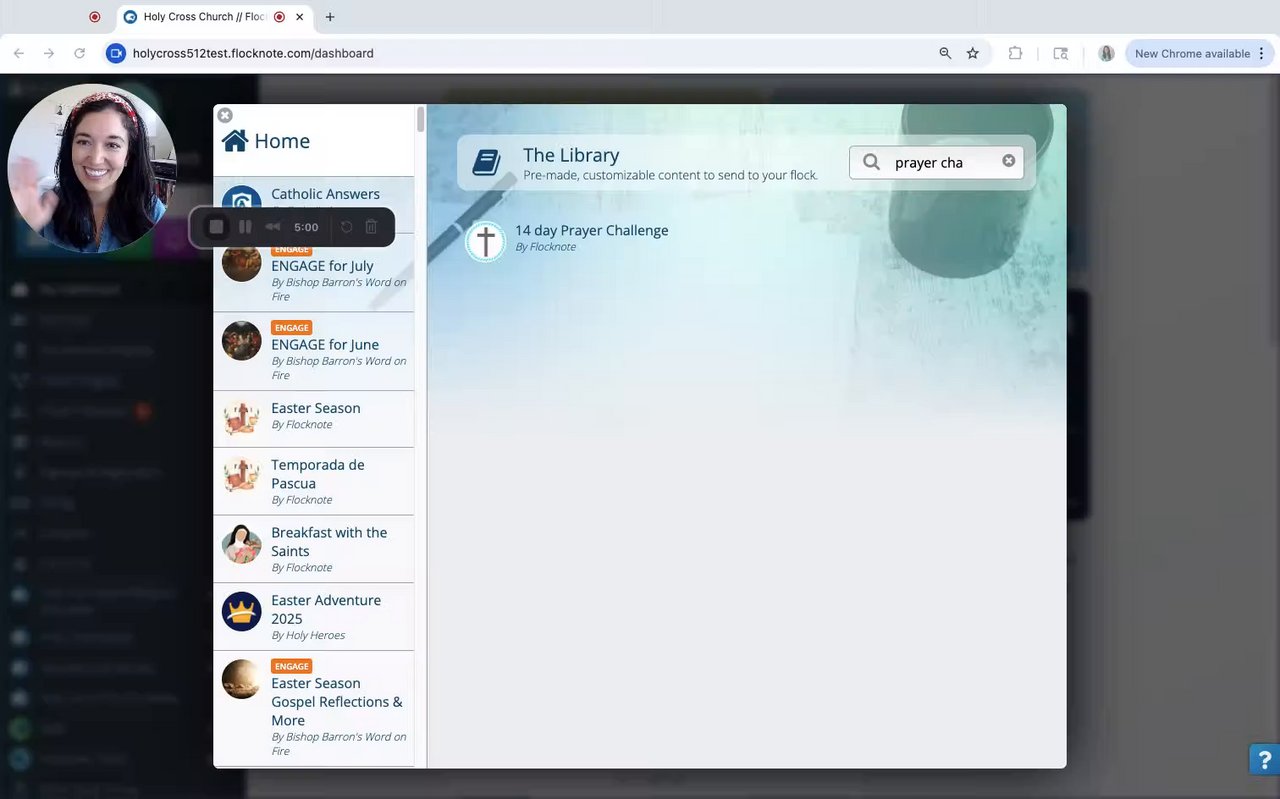Open Catholic Answers in sidebar
This screenshot has width=1280, height=799.
[x=325, y=194]
